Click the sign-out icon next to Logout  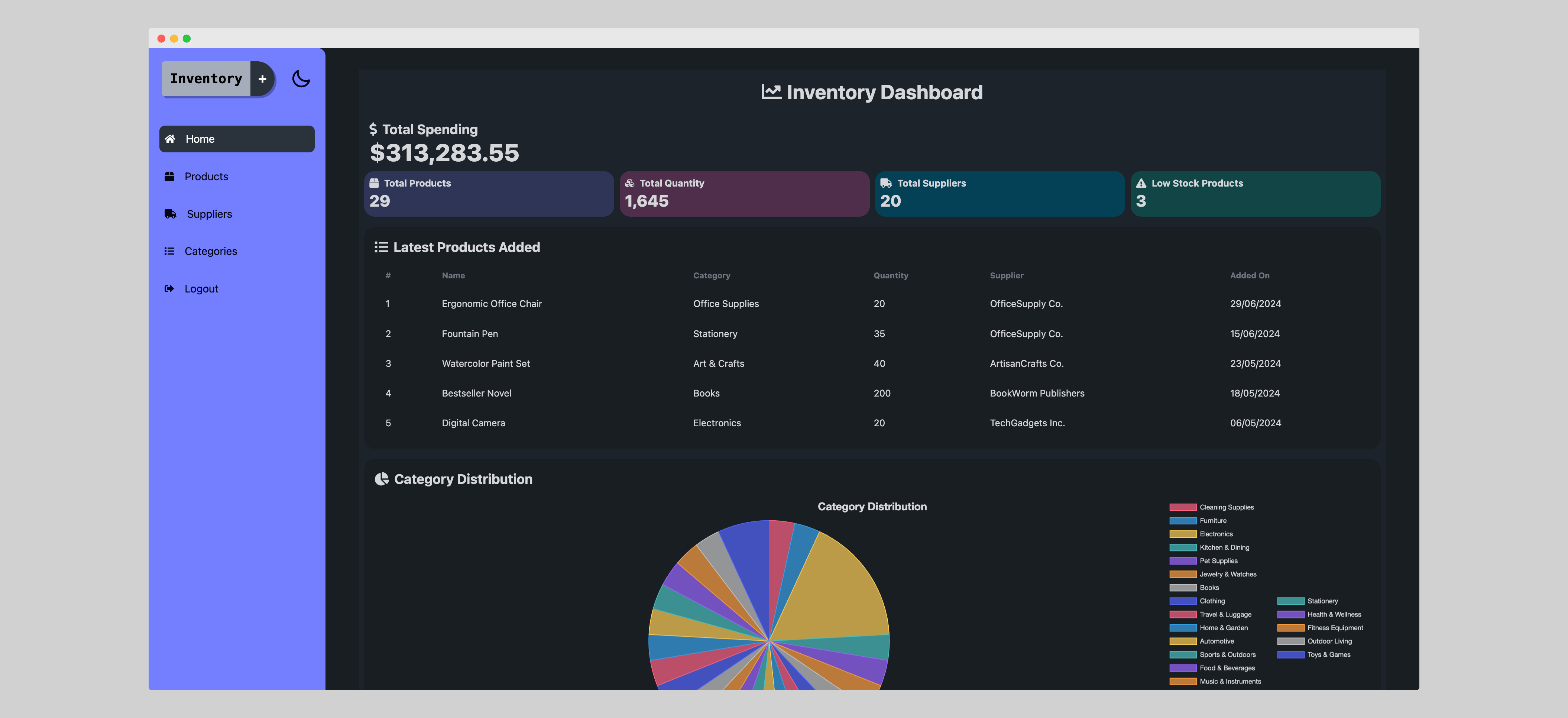[x=169, y=288]
